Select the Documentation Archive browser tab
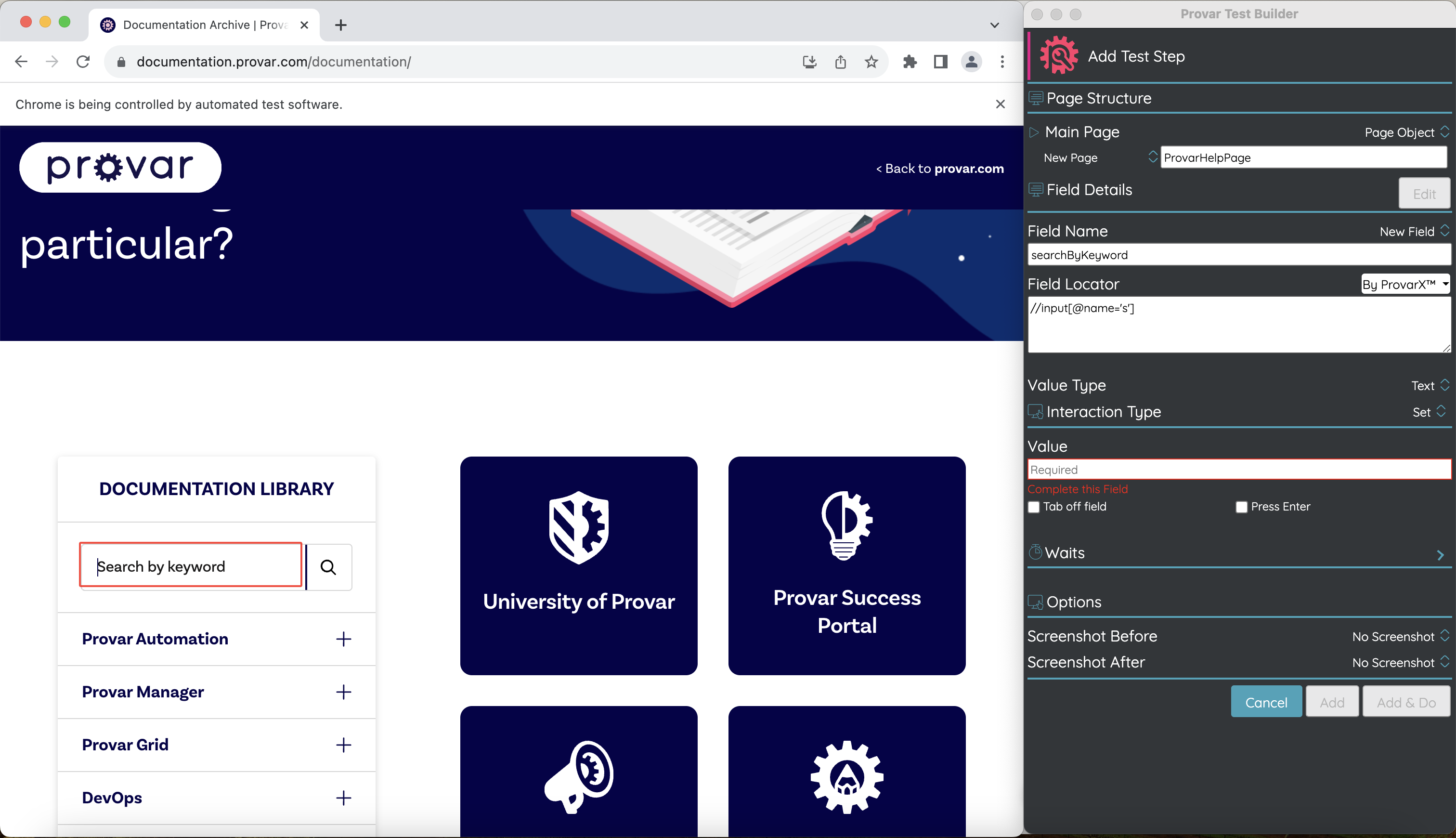 click(x=195, y=25)
